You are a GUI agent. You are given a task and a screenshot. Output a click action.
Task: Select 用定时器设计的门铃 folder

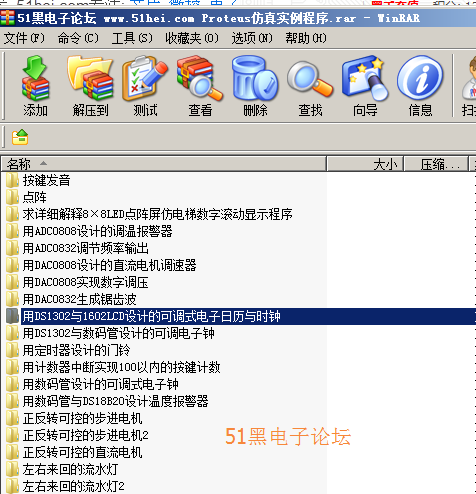(76, 350)
